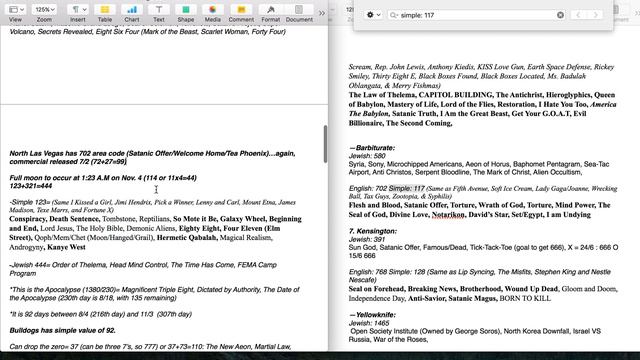Click the text 'BORN TO KILL'

coord(525,298)
